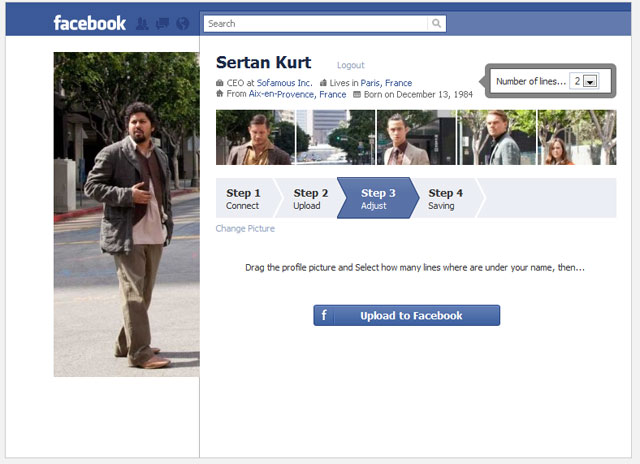Click the large profile picture

pos(127,214)
